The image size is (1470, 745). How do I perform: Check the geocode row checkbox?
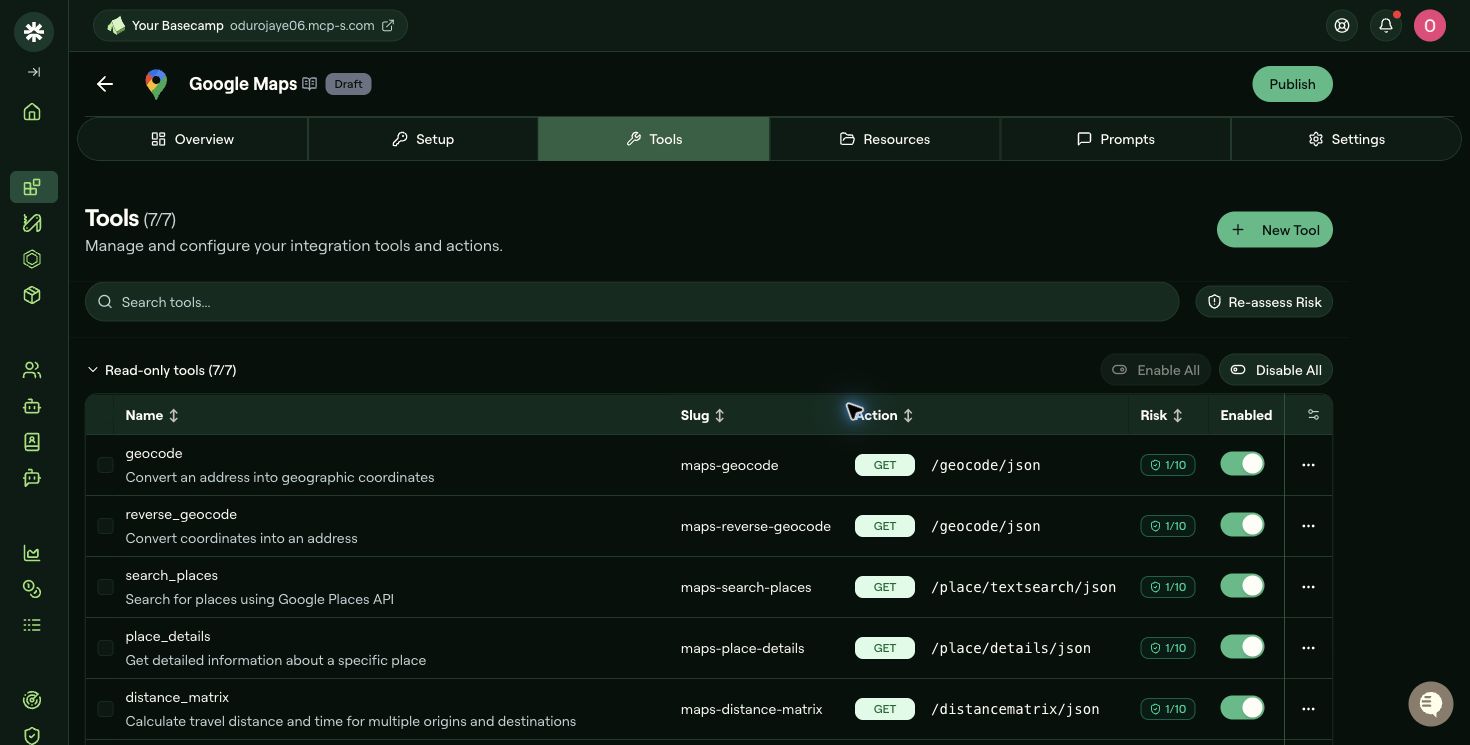click(105, 465)
